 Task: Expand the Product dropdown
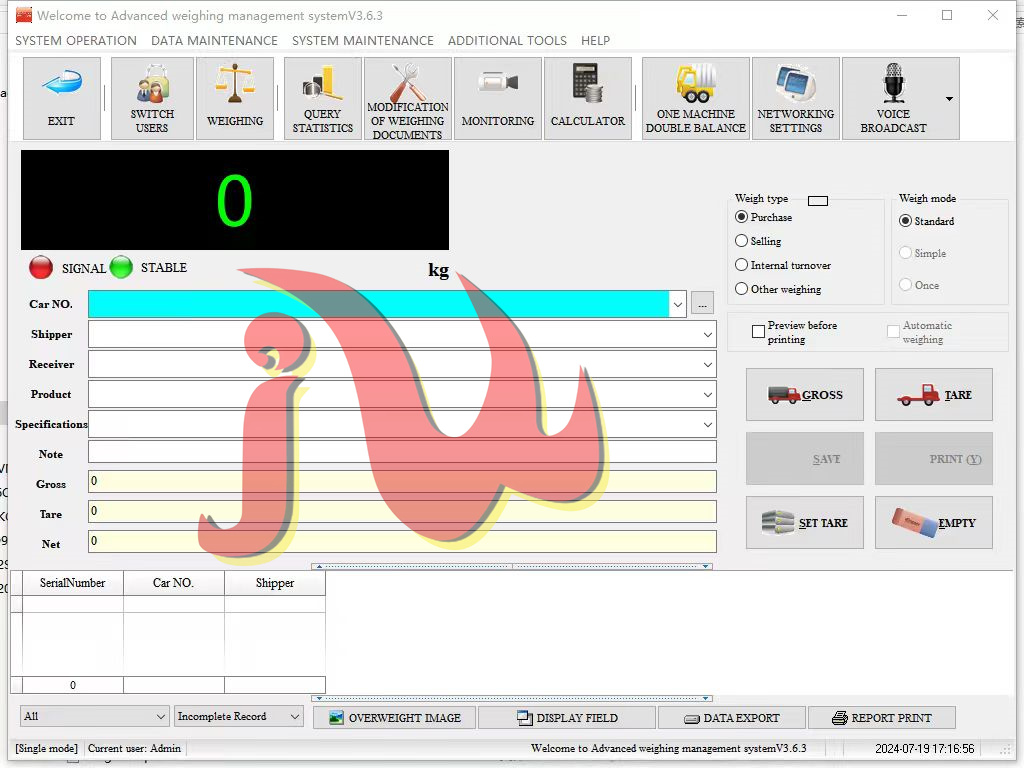[707, 394]
